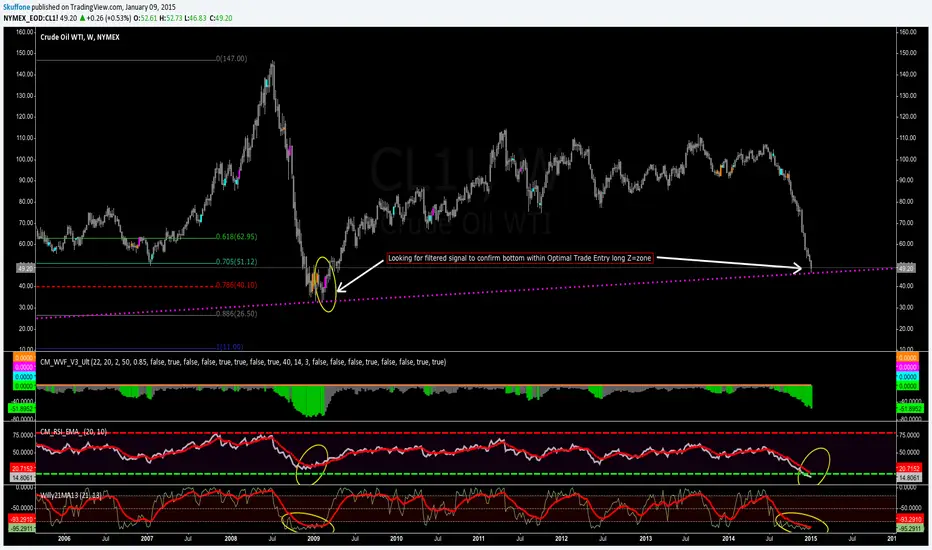Select the high value H:52.73
Image resolution: width=932 pixels, height=550 pixels.
tap(171, 18)
